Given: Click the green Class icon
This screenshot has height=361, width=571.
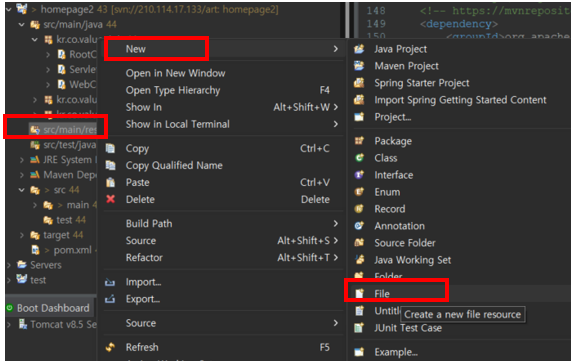Looking at the screenshot, I should tap(359, 158).
